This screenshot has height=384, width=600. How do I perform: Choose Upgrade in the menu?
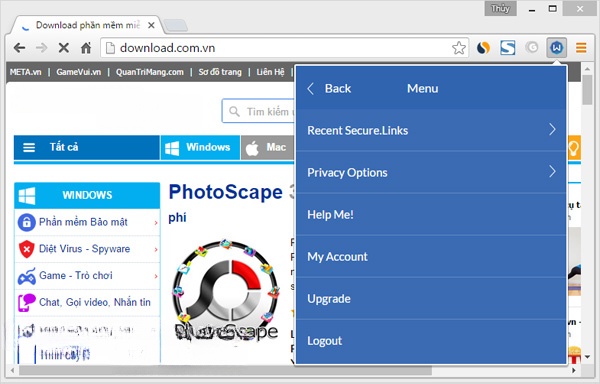click(431, 299)
